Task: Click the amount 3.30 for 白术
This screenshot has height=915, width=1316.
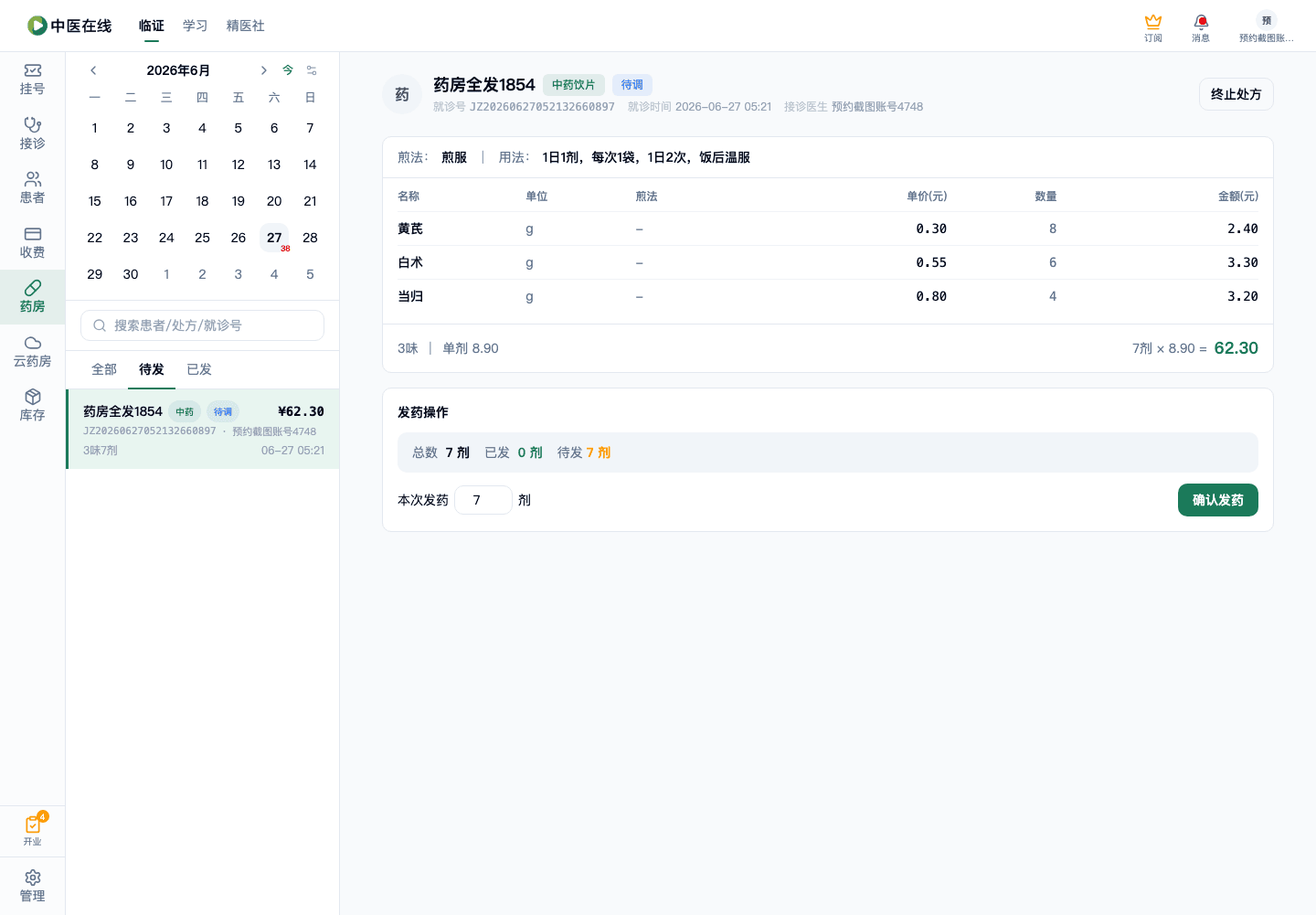Action: click(1243, 262)
